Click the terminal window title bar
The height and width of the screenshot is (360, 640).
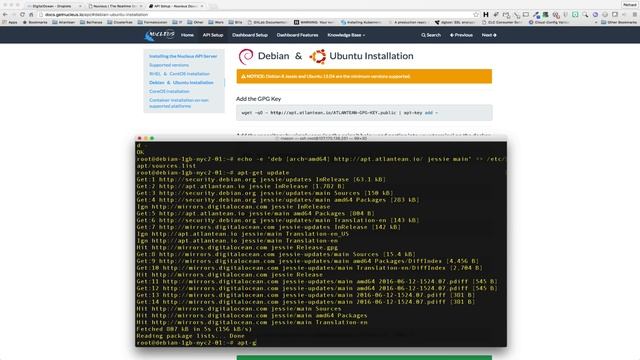(x=321, y=138)
